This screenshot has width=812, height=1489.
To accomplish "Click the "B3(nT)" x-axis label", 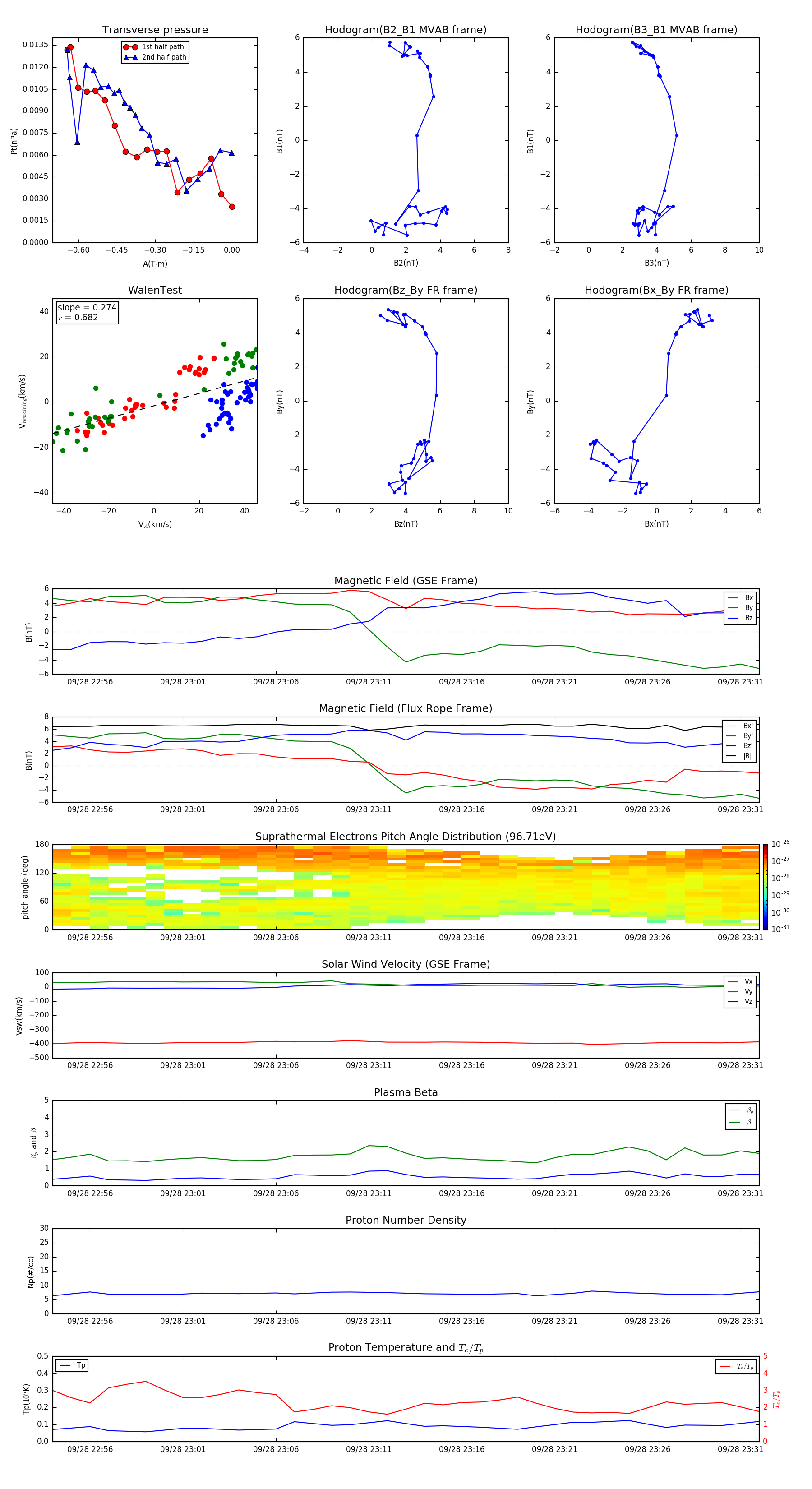I will point(656,263).
